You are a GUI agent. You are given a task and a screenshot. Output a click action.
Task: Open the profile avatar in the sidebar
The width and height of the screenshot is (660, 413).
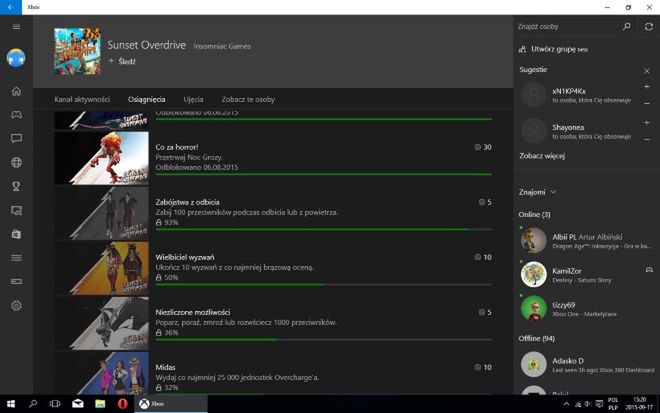click(16, 58)
